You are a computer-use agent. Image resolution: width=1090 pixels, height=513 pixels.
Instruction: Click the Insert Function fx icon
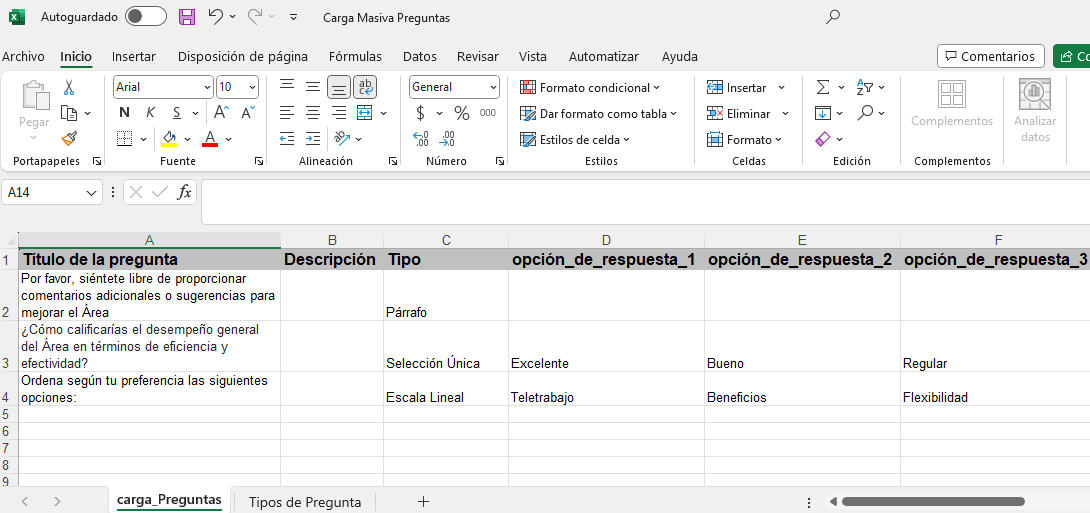click(x=184, y=192)
